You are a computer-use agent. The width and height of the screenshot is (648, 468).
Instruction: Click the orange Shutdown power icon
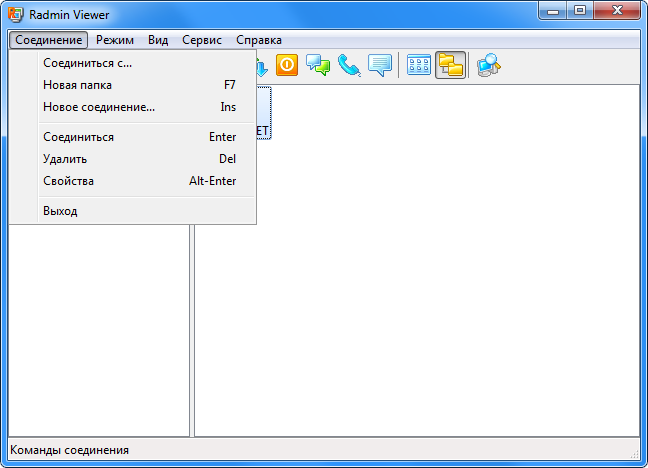pyautogui.click(x=287, y=65)
